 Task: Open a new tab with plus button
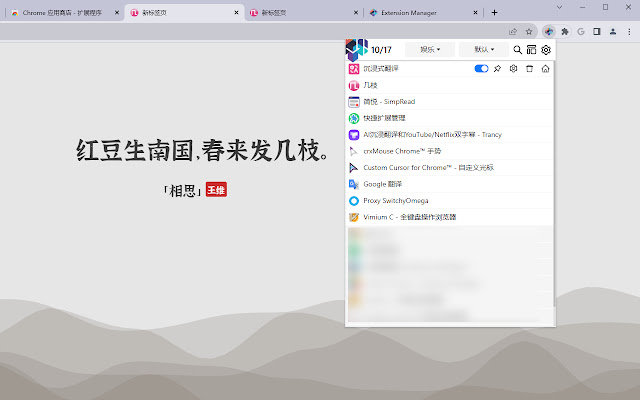point(494,13)
